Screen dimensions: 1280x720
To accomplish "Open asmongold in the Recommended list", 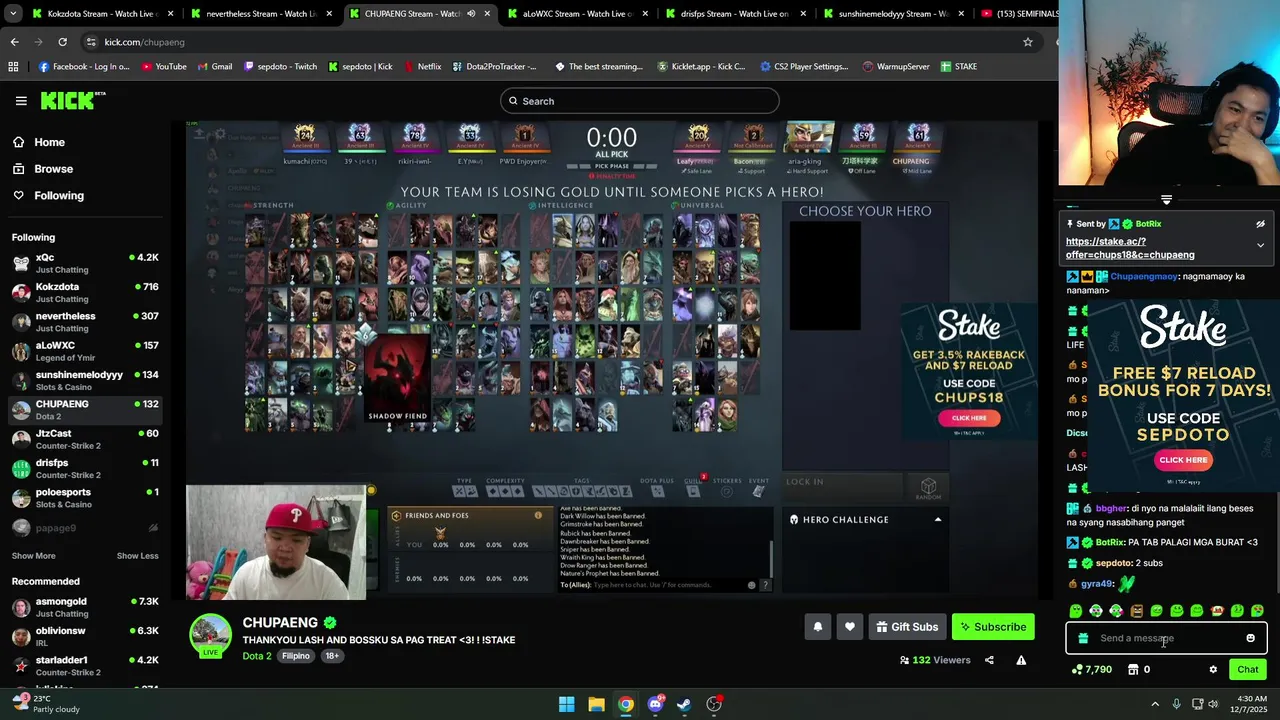I will (85, 607).
